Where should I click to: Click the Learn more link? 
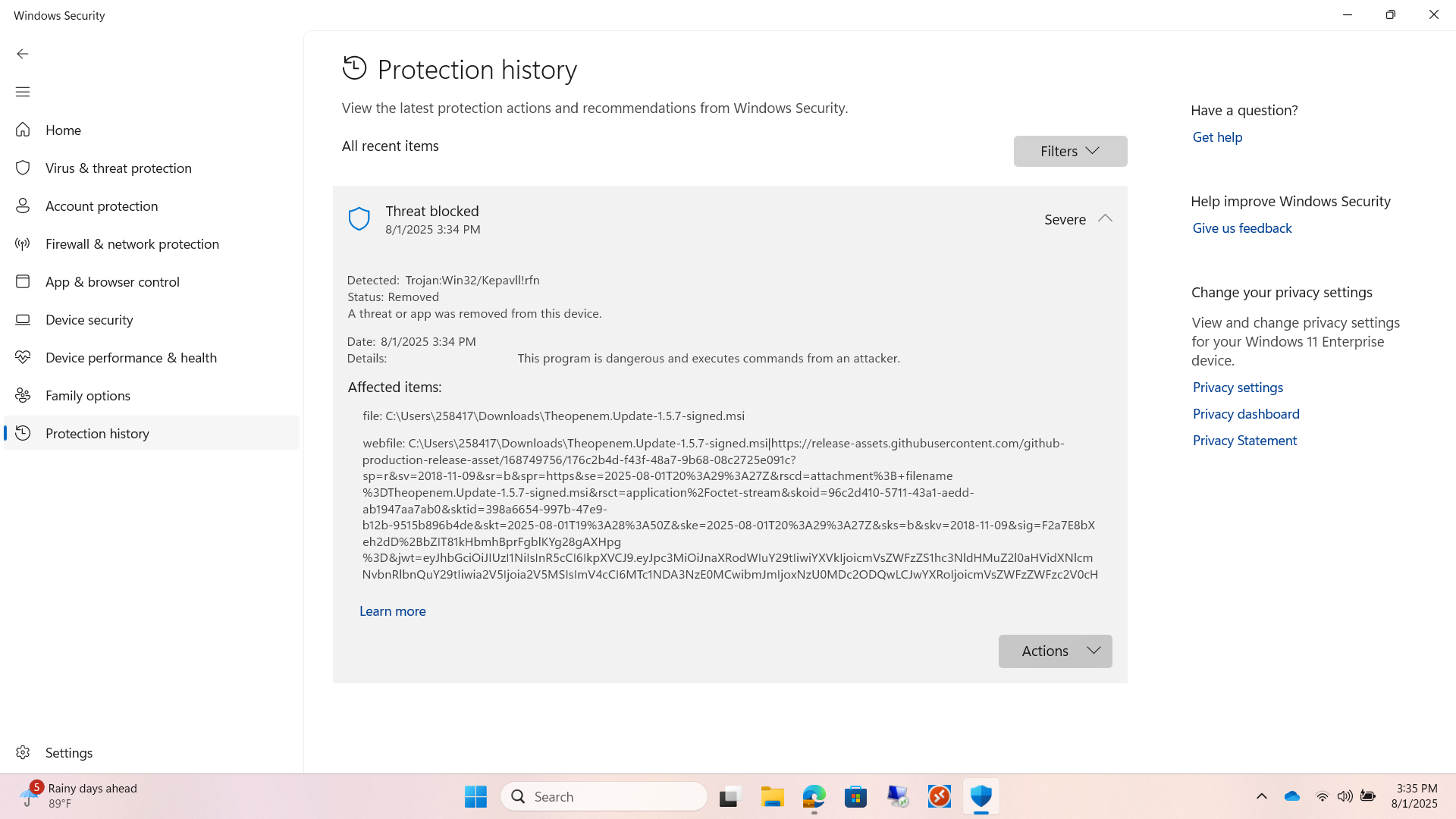[x=392, y=611]
